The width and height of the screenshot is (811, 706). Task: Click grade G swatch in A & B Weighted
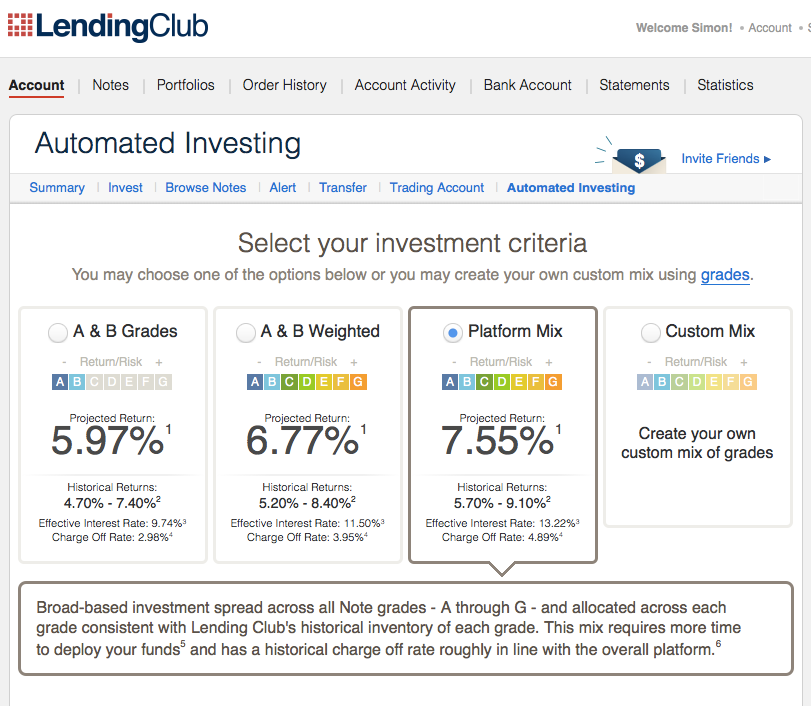(x=359, y=381)
